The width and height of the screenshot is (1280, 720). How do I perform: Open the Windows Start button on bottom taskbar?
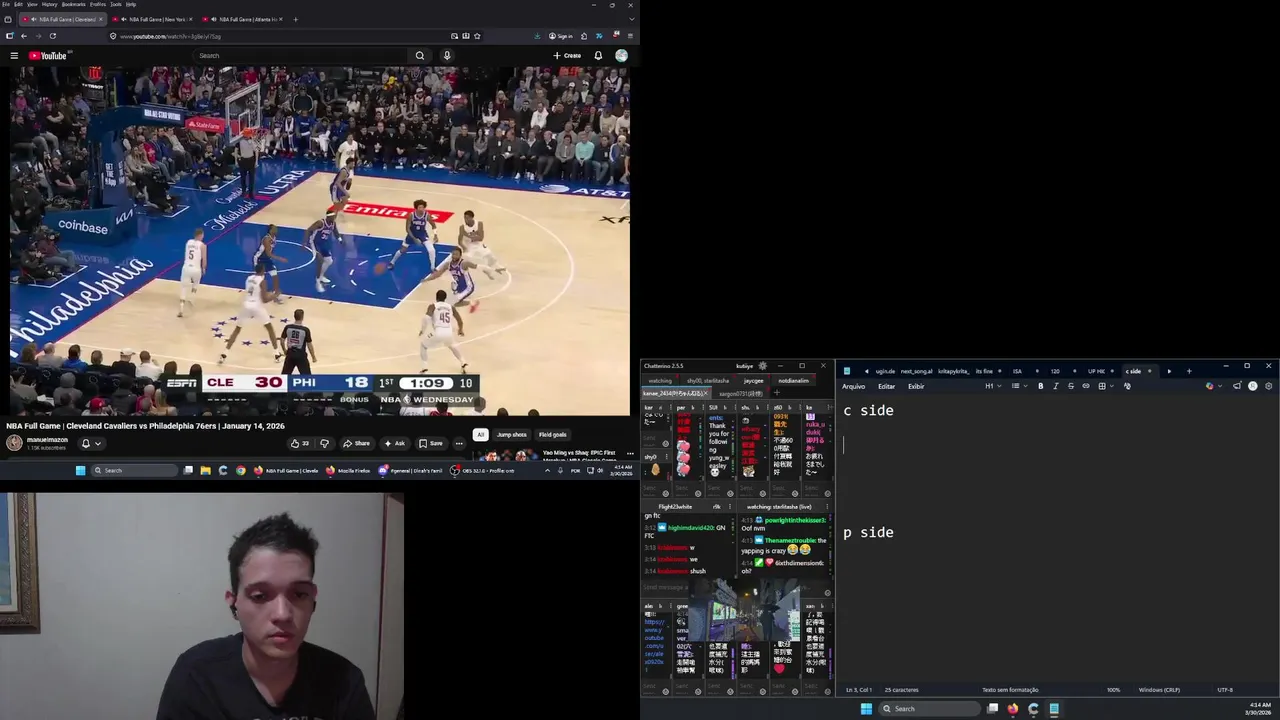tap(866, 709)
